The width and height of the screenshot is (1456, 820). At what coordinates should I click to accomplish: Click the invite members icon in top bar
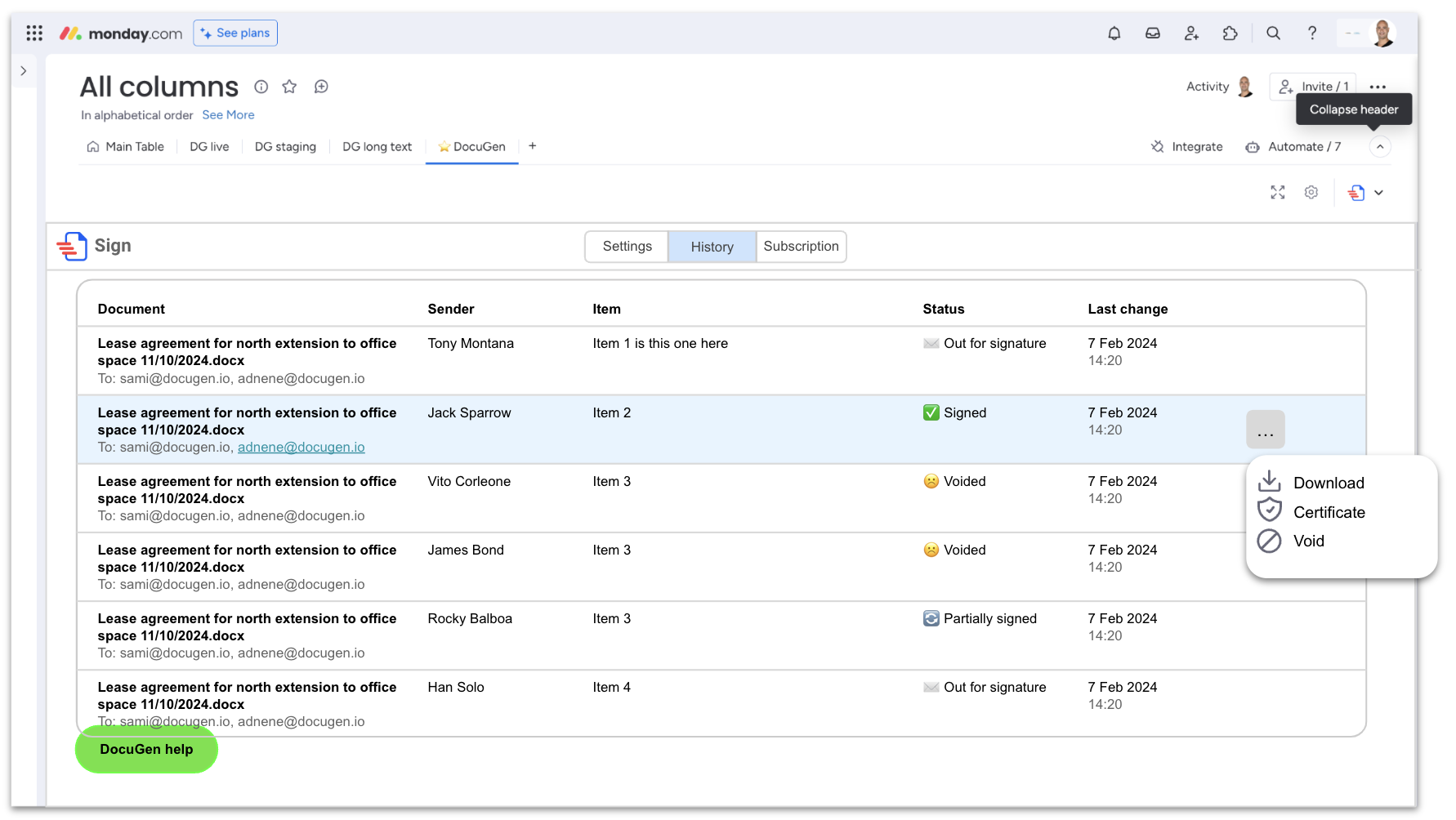point(1191,33)
